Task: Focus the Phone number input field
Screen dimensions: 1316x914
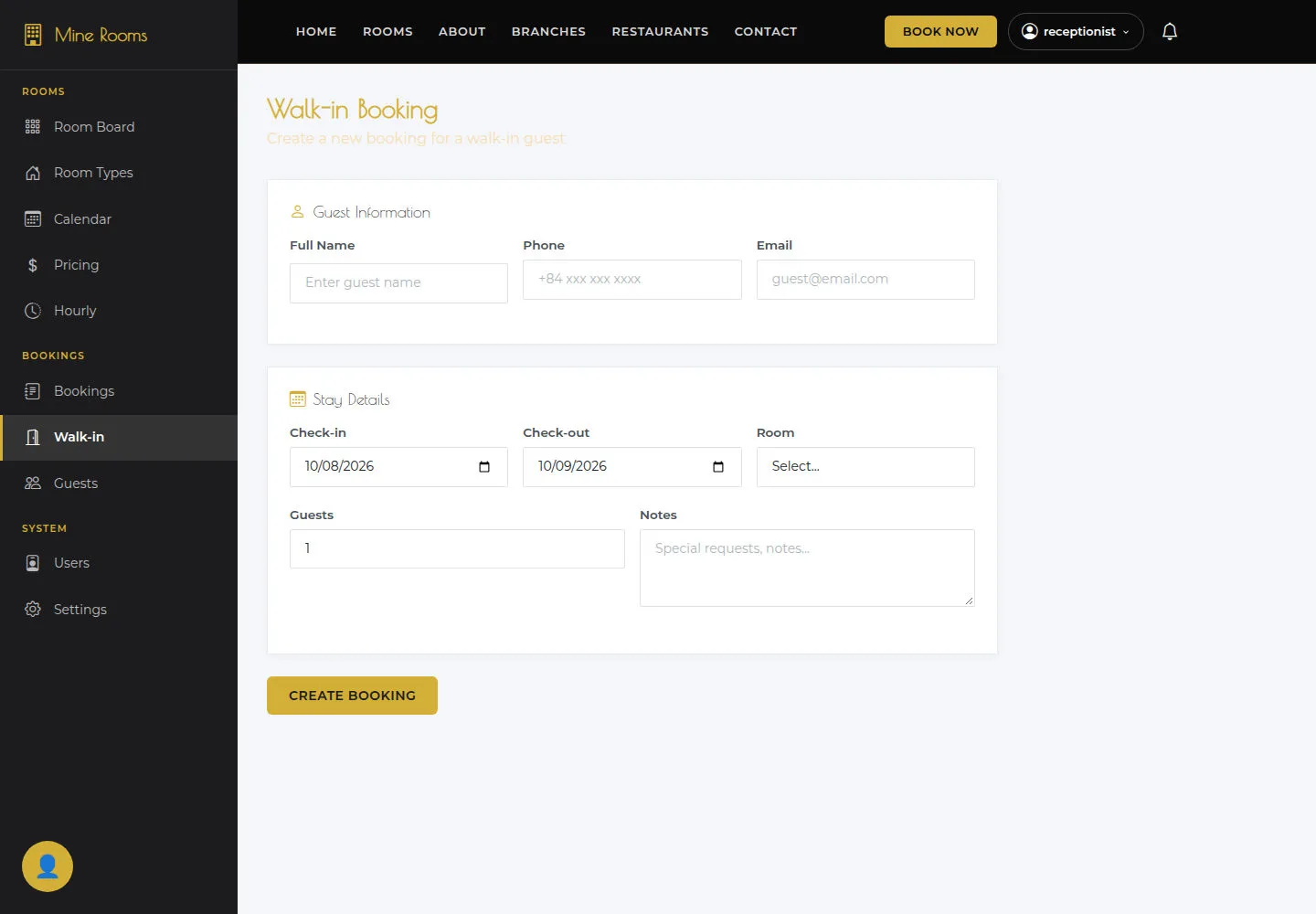Action: pos(632,280)
